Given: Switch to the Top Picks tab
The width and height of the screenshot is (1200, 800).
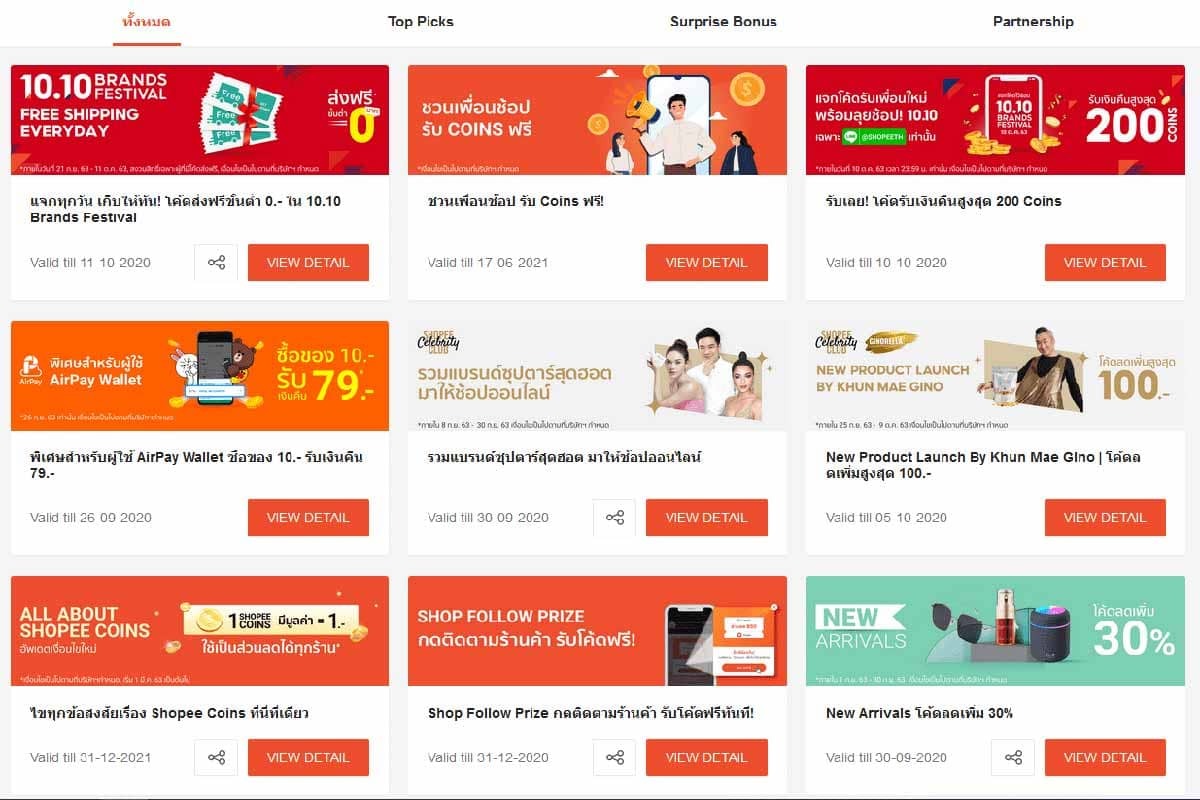Looking at the screenshot, I should pyautogui.click(x=421, y=21).
